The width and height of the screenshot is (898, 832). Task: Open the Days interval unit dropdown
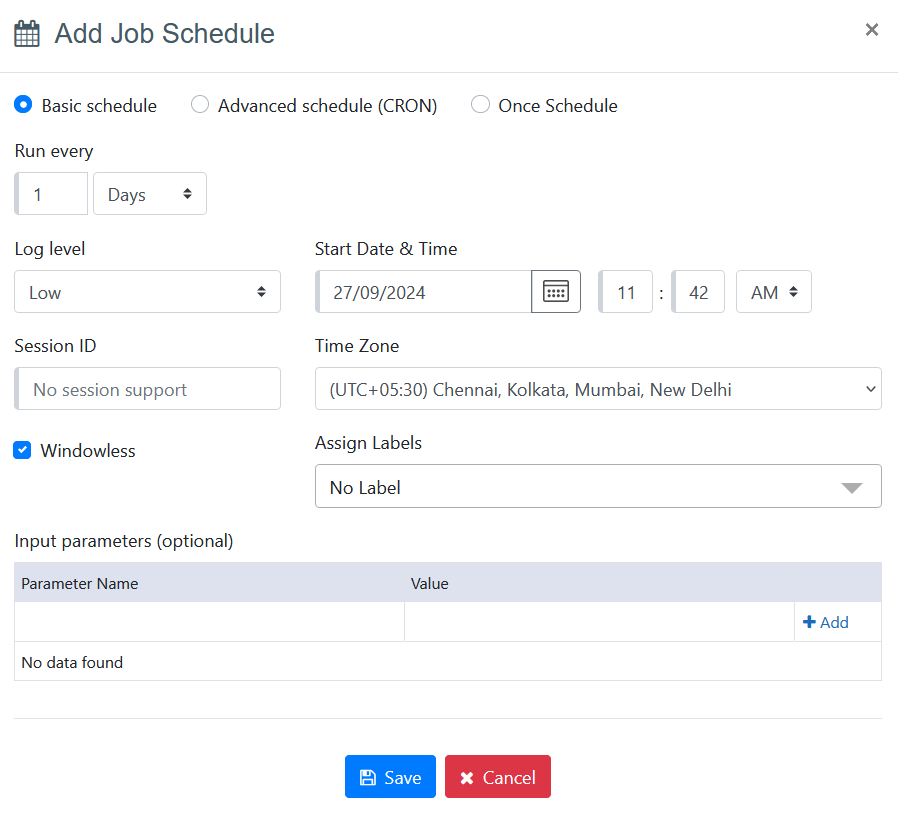click(150, 194)
